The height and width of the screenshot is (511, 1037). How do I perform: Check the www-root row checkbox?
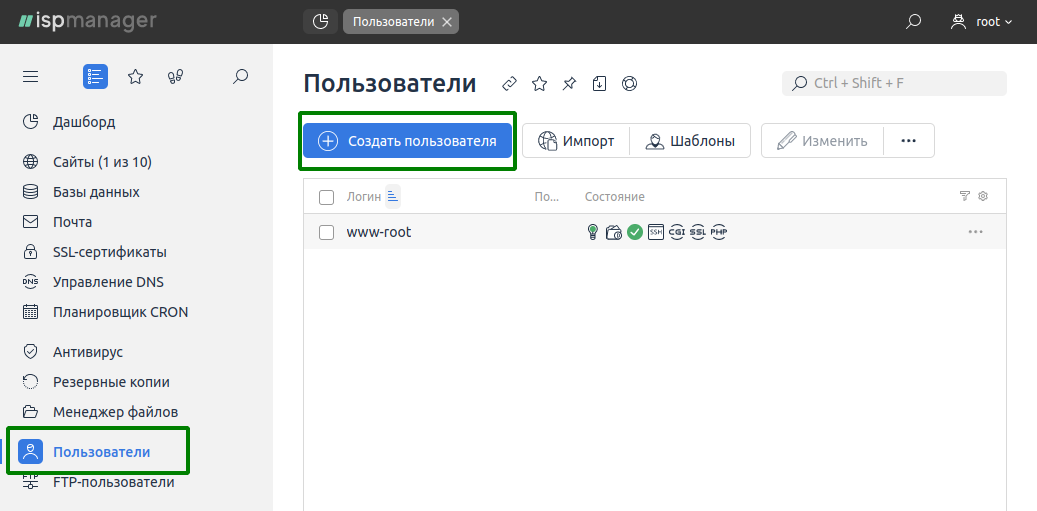[x=326, y=232]
